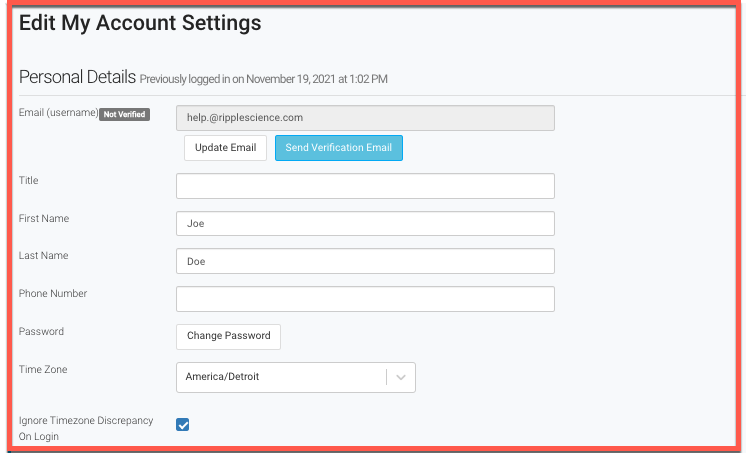Screen dimensions: 746x453
Task: Click the disabled email username field
Action: (x=365, y=118)
